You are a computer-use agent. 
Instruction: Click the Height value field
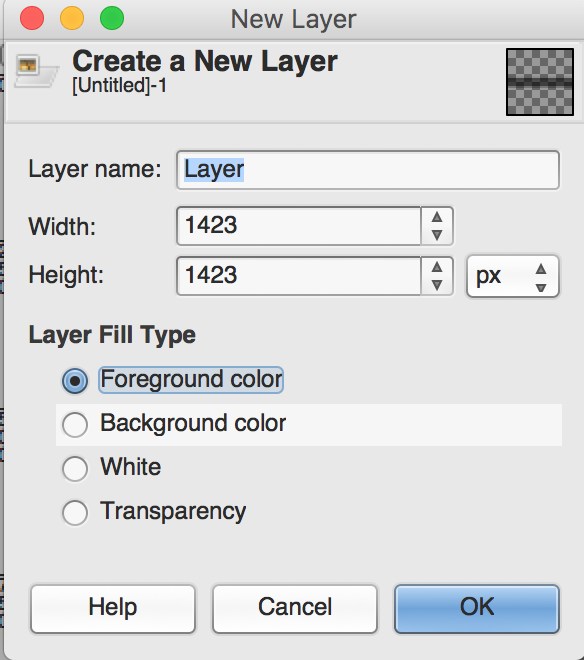pos(299,276)
